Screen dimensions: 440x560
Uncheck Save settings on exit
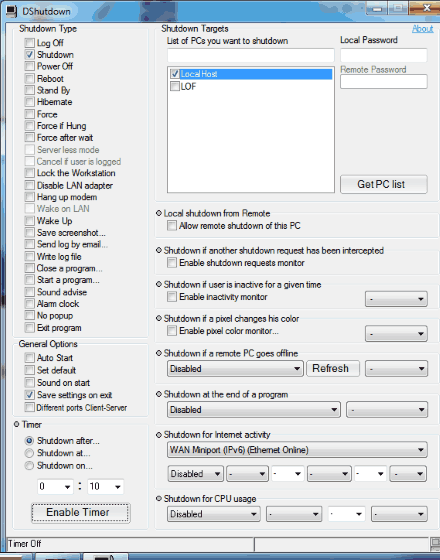click(30, 395)
